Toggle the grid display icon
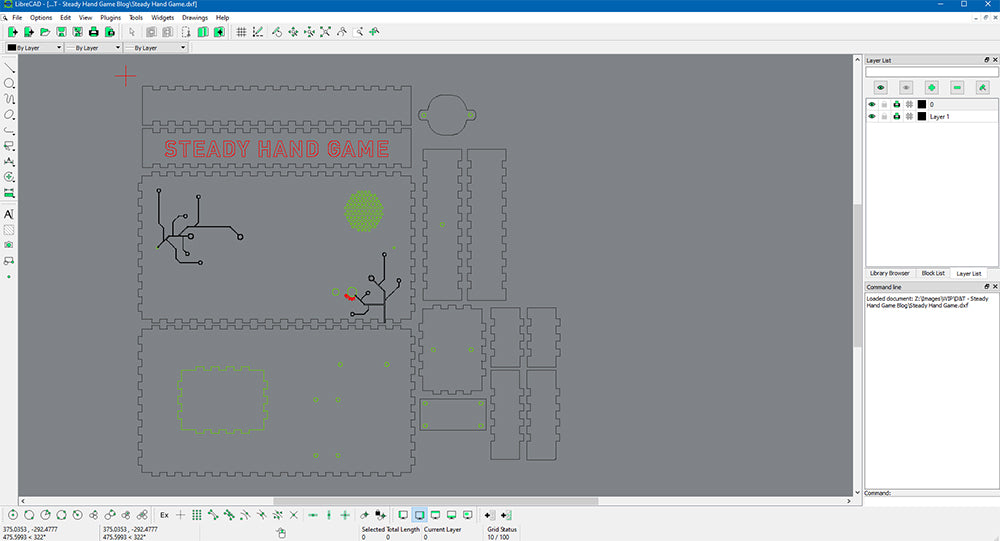This screenshot has height=541, width=1000. pyautogui.click(x=240, y=32)
